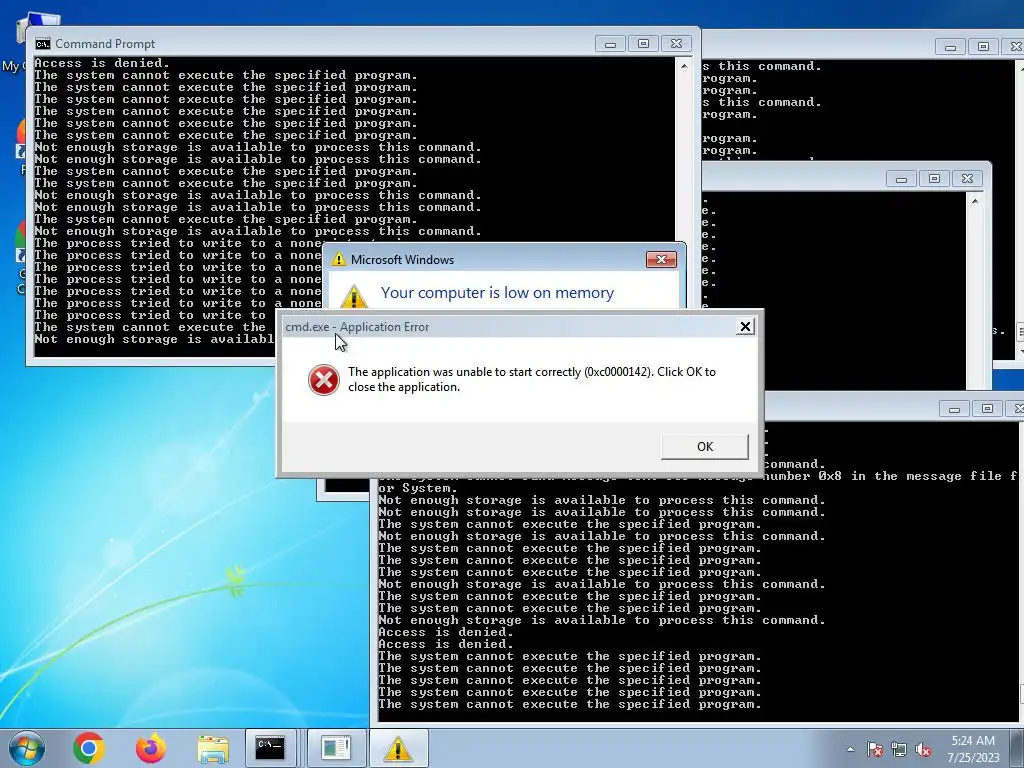Viewport: 1024px width, 768px height.
Task: Open the clock showing 5:24 AM
Action: click(973, 741)
